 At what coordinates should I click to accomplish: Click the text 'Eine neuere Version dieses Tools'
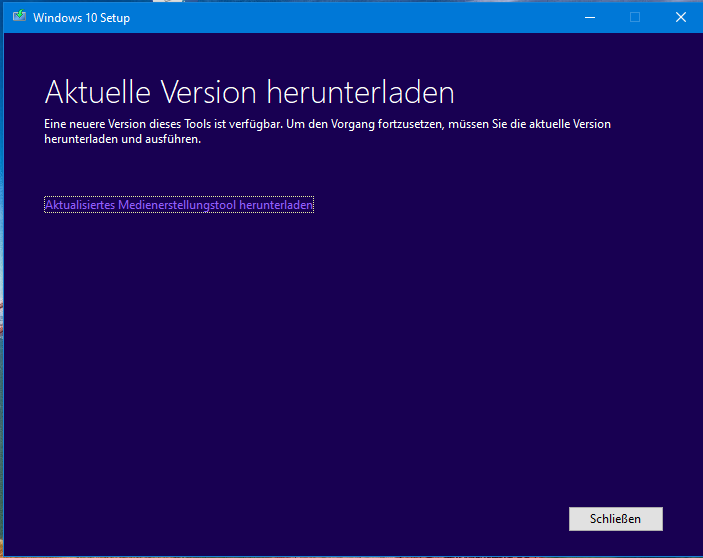(x=128, y=124)
